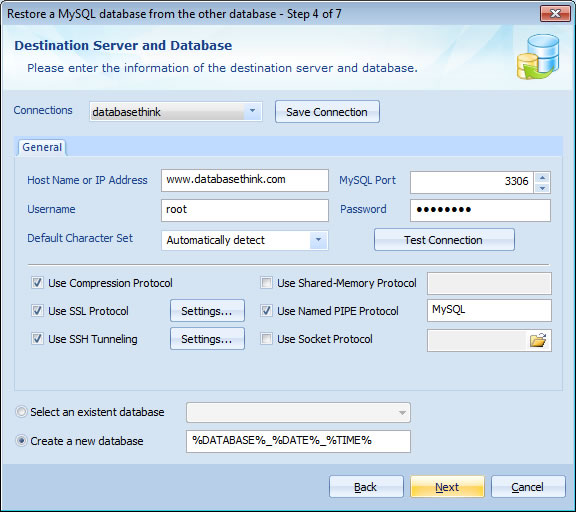The height and width of the screenshot is (512, 576).
Task: Toggle Use SSH Tunneling checkbox
Action: point(37,339)
